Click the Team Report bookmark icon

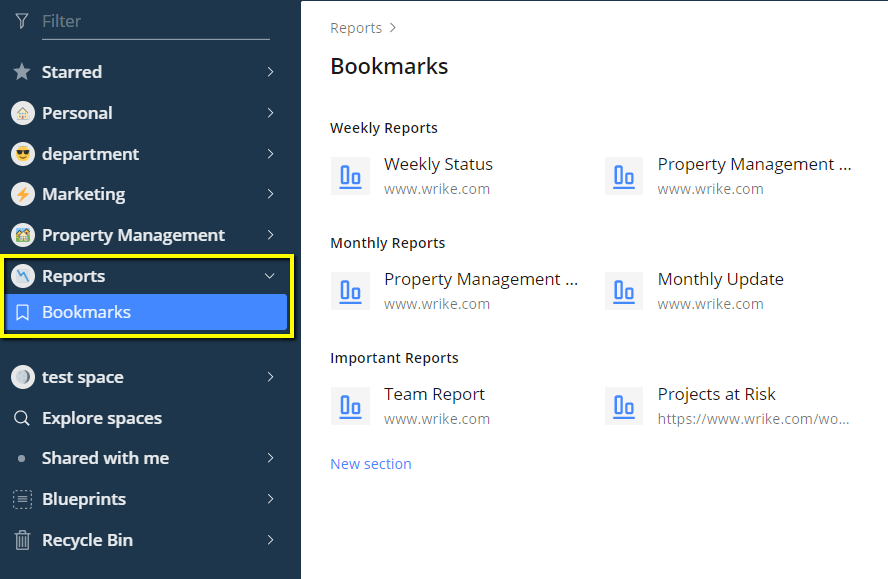coord(350,406)
